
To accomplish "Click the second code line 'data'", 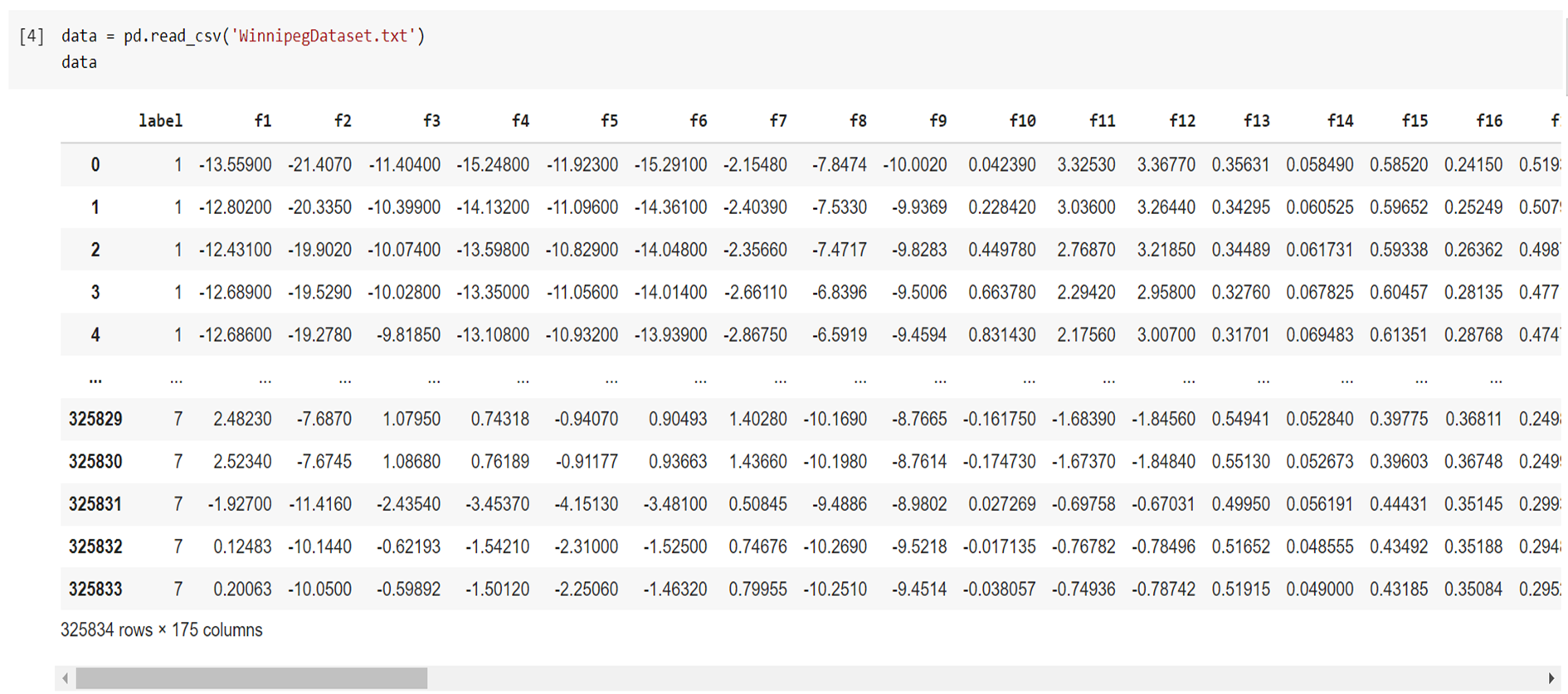I will [79, 62].
